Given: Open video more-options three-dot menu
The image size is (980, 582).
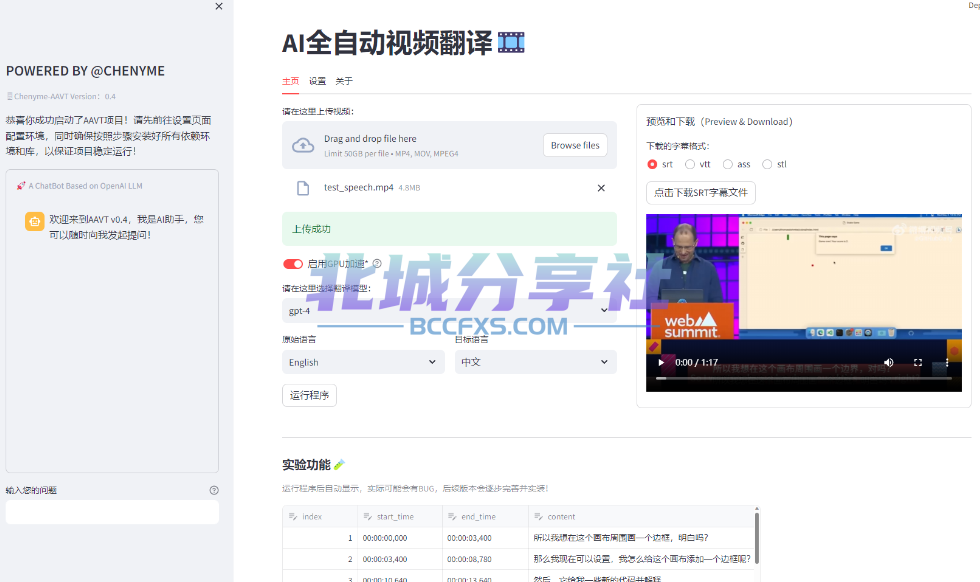Looking at the screenshot, I should 947,362.
